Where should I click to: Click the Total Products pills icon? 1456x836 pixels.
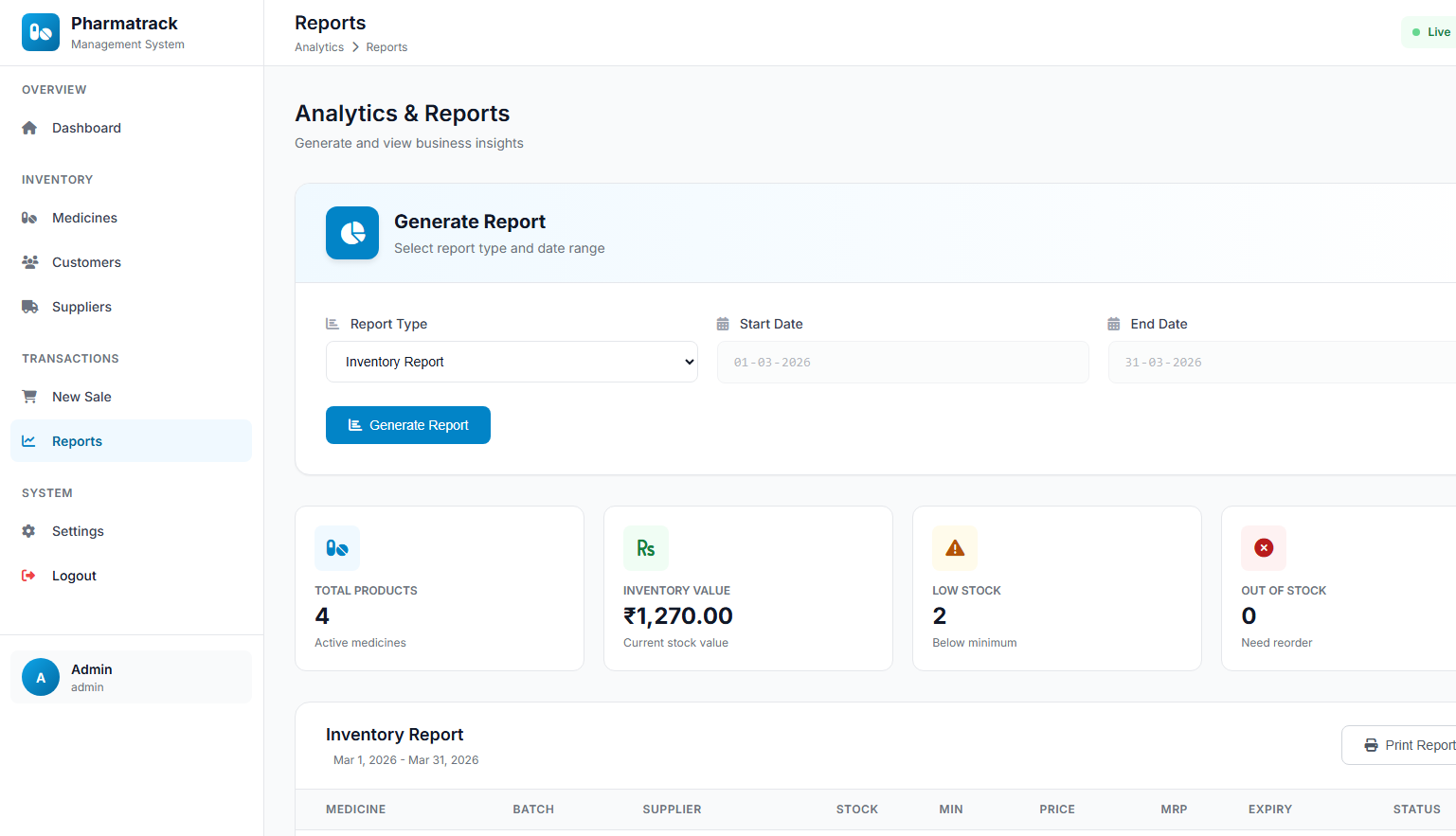pyautogui.click(x=337, y=548)
